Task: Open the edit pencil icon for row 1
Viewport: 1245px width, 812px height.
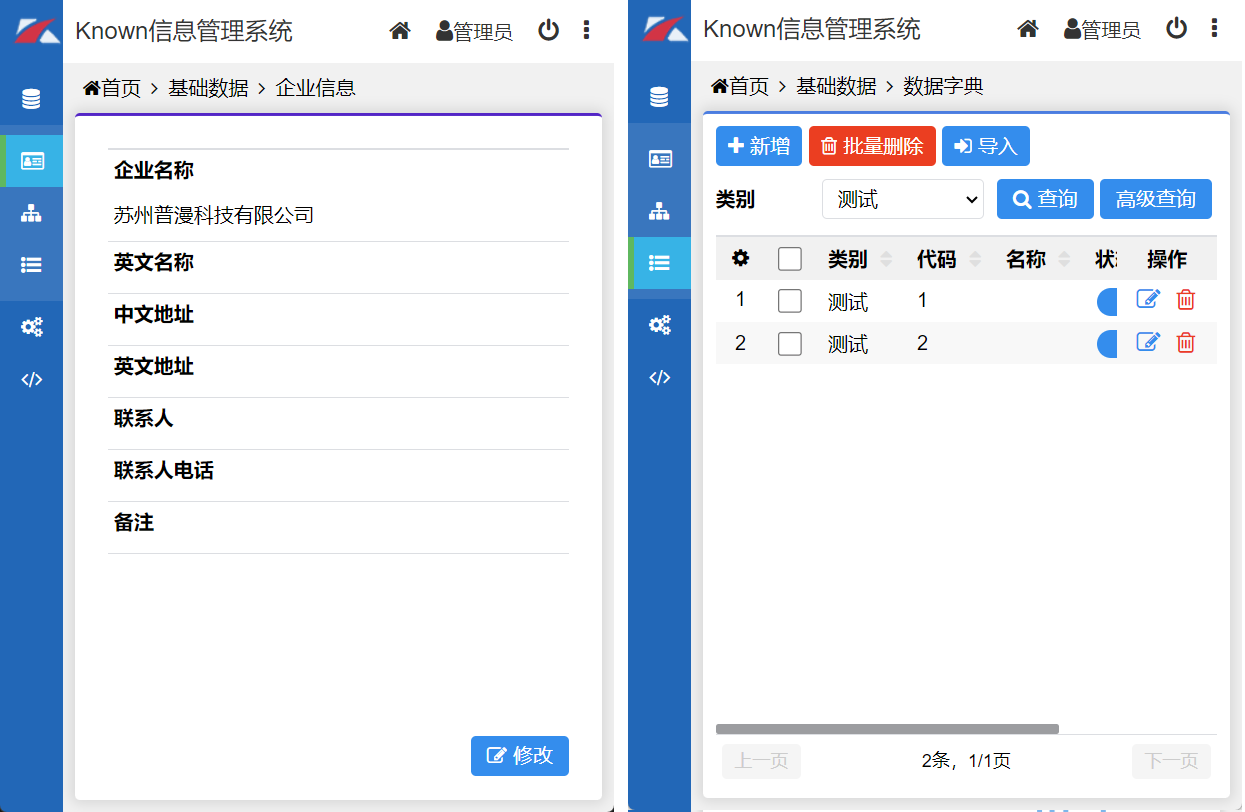Action: (x=1148, y=298)
